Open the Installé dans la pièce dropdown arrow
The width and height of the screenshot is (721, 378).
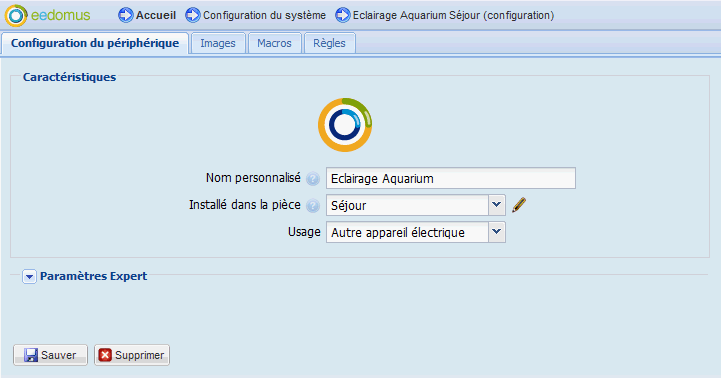tap(497, 205)
